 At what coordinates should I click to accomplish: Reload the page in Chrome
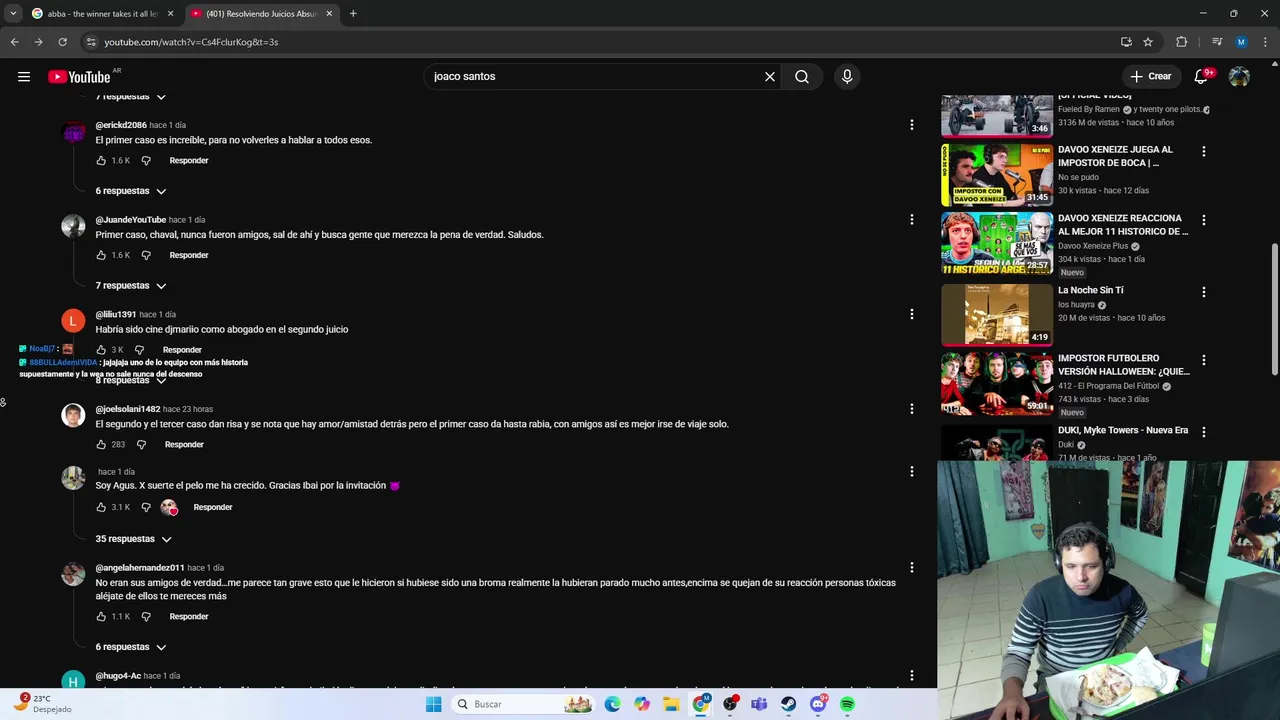(x=62, y=42)
